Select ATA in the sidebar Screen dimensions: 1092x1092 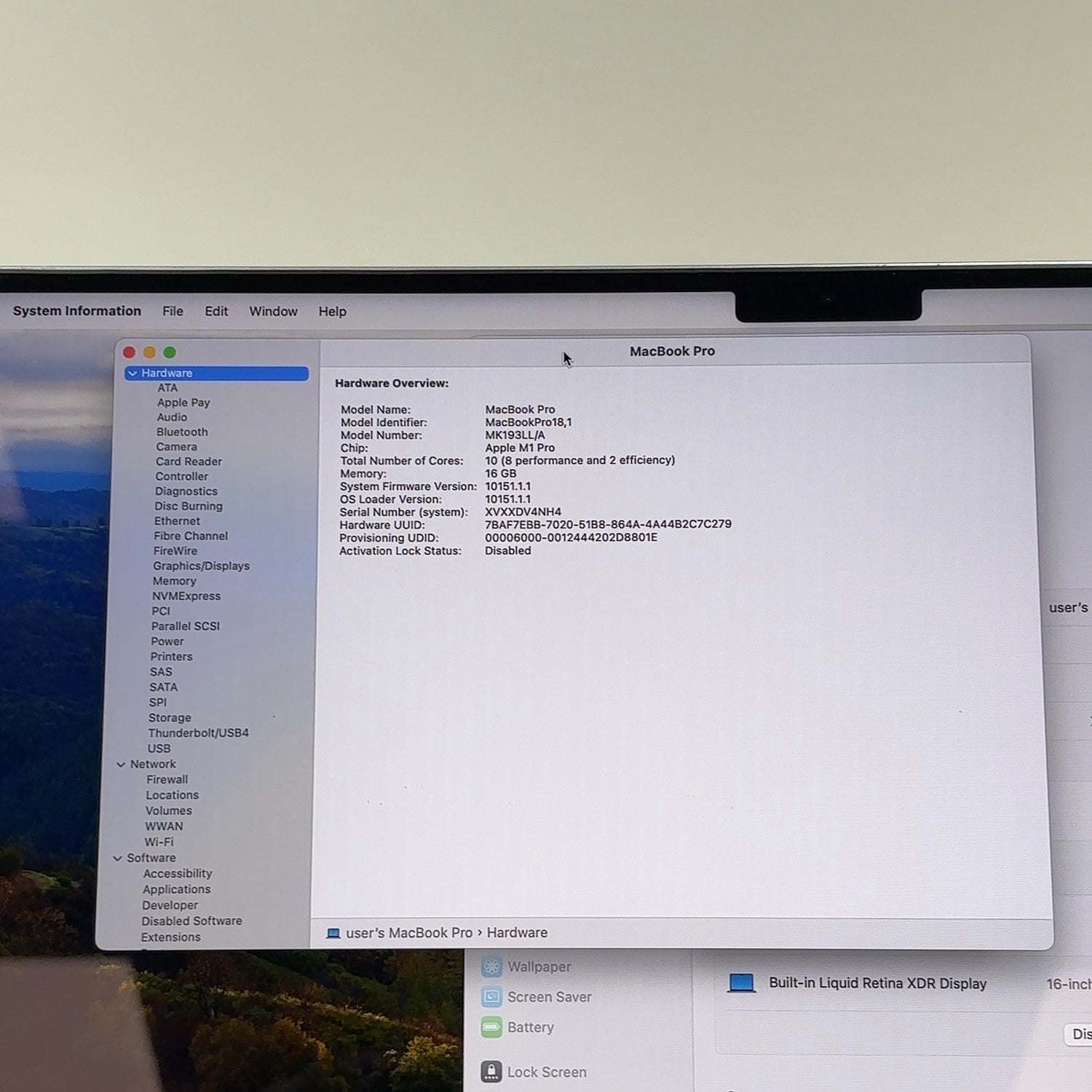(x=167, y=388)
